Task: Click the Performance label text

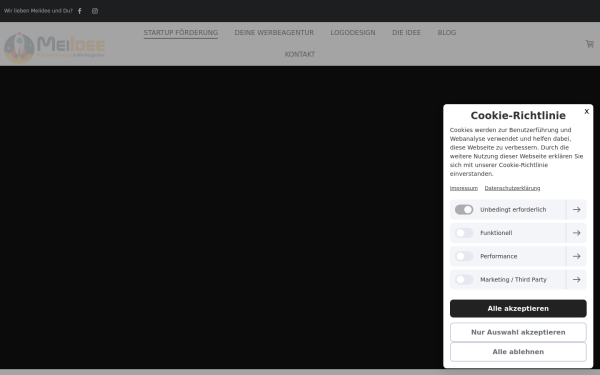Action: click(x=499, y=256)
